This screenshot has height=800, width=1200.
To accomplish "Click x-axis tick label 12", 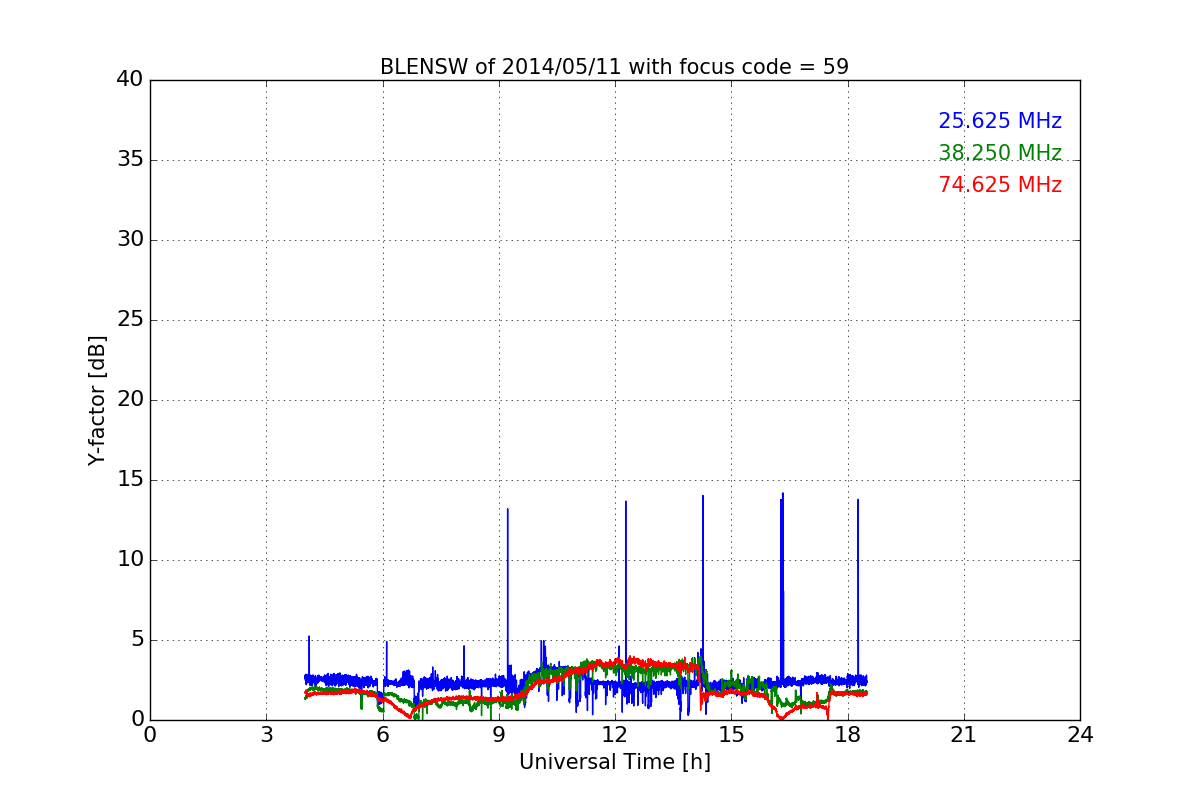I will coord(615,734).
